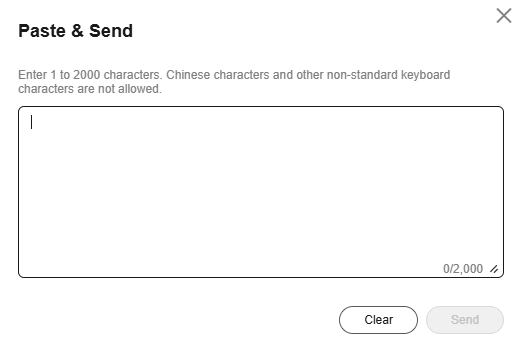This screenshot has height=360, width=528.
Task: Dismiss the dialog with the close icon
Action: 504,15
